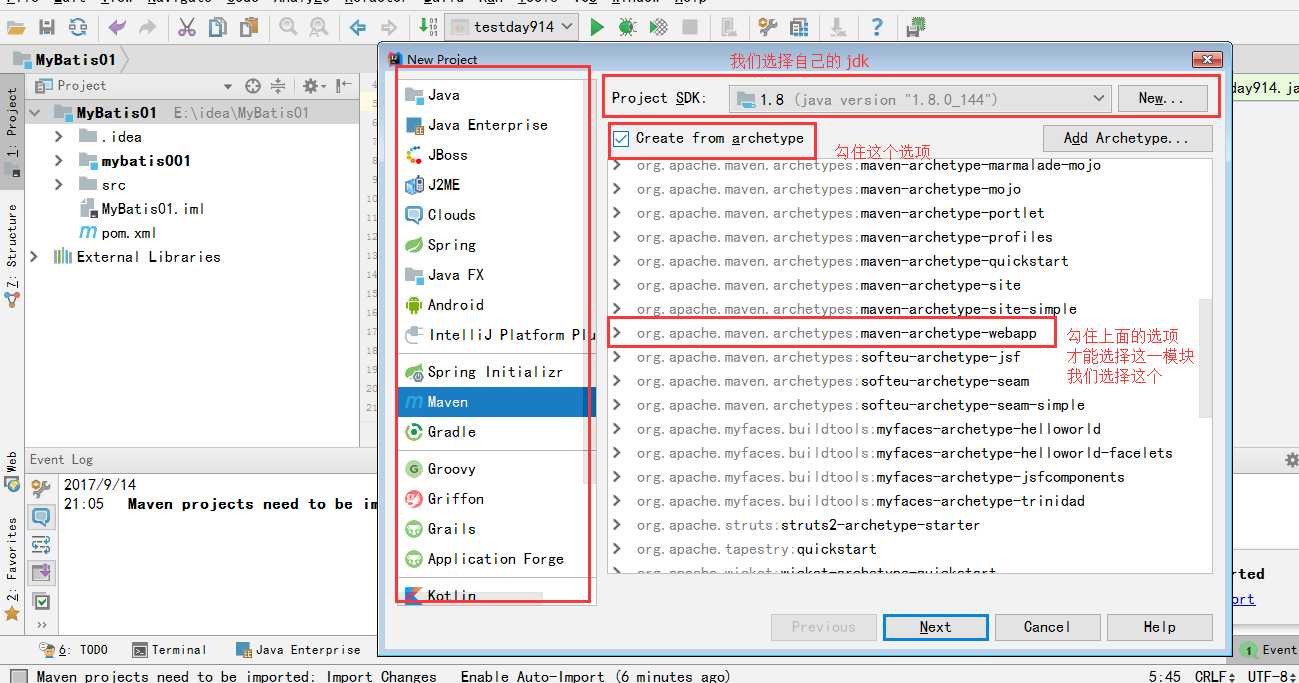Open the Project SDK dropdown
Viewport: 1299px width, 683px height.
click(x=920, y=98)
